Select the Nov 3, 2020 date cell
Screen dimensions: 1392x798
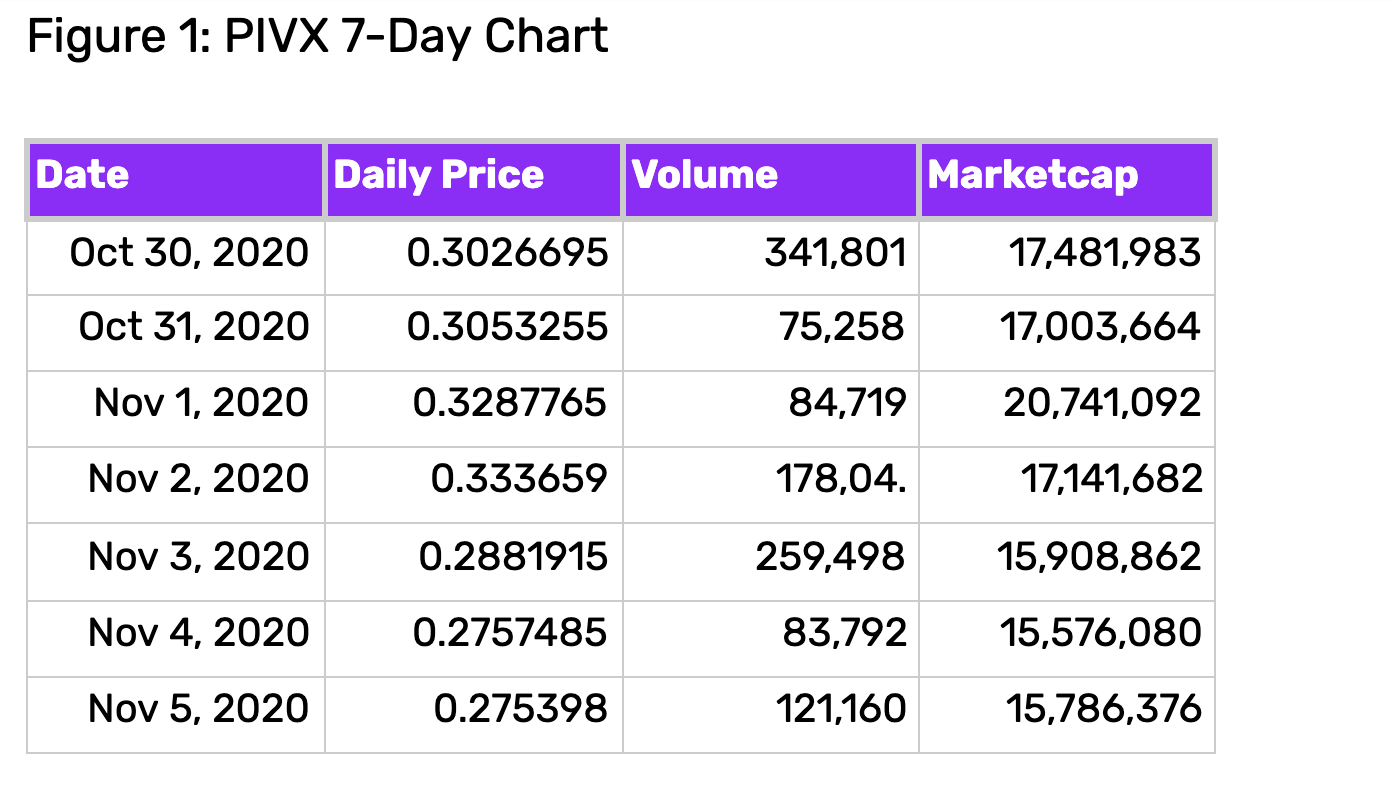[x=176, y=562]
